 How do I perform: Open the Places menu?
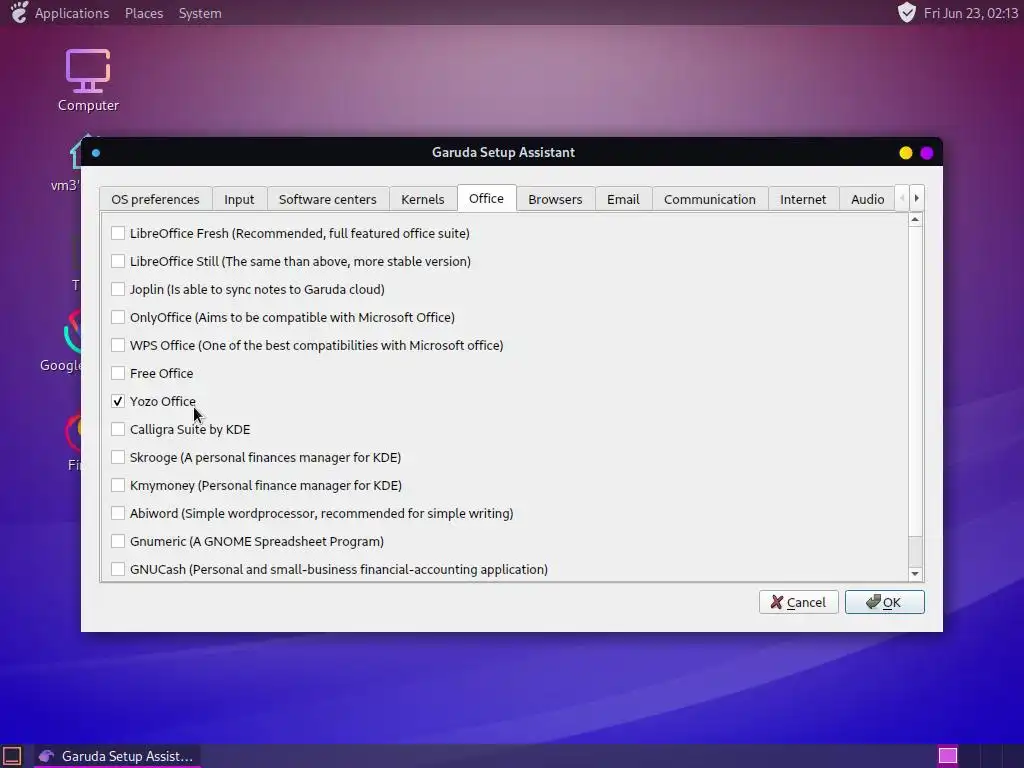pos(144,13)
